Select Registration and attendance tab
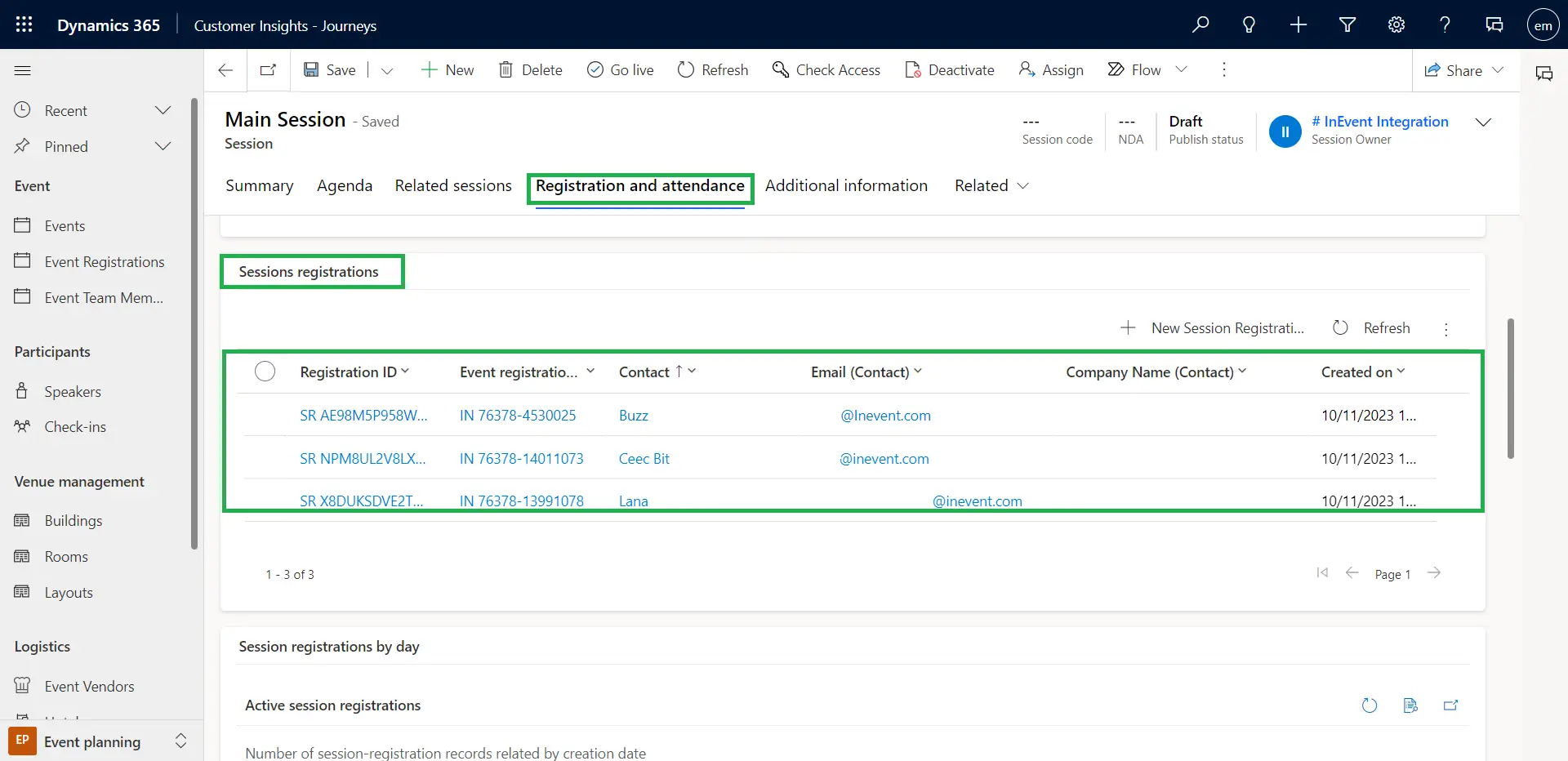Viewport: 1568px width, 761px height. (x=640, y=185)
